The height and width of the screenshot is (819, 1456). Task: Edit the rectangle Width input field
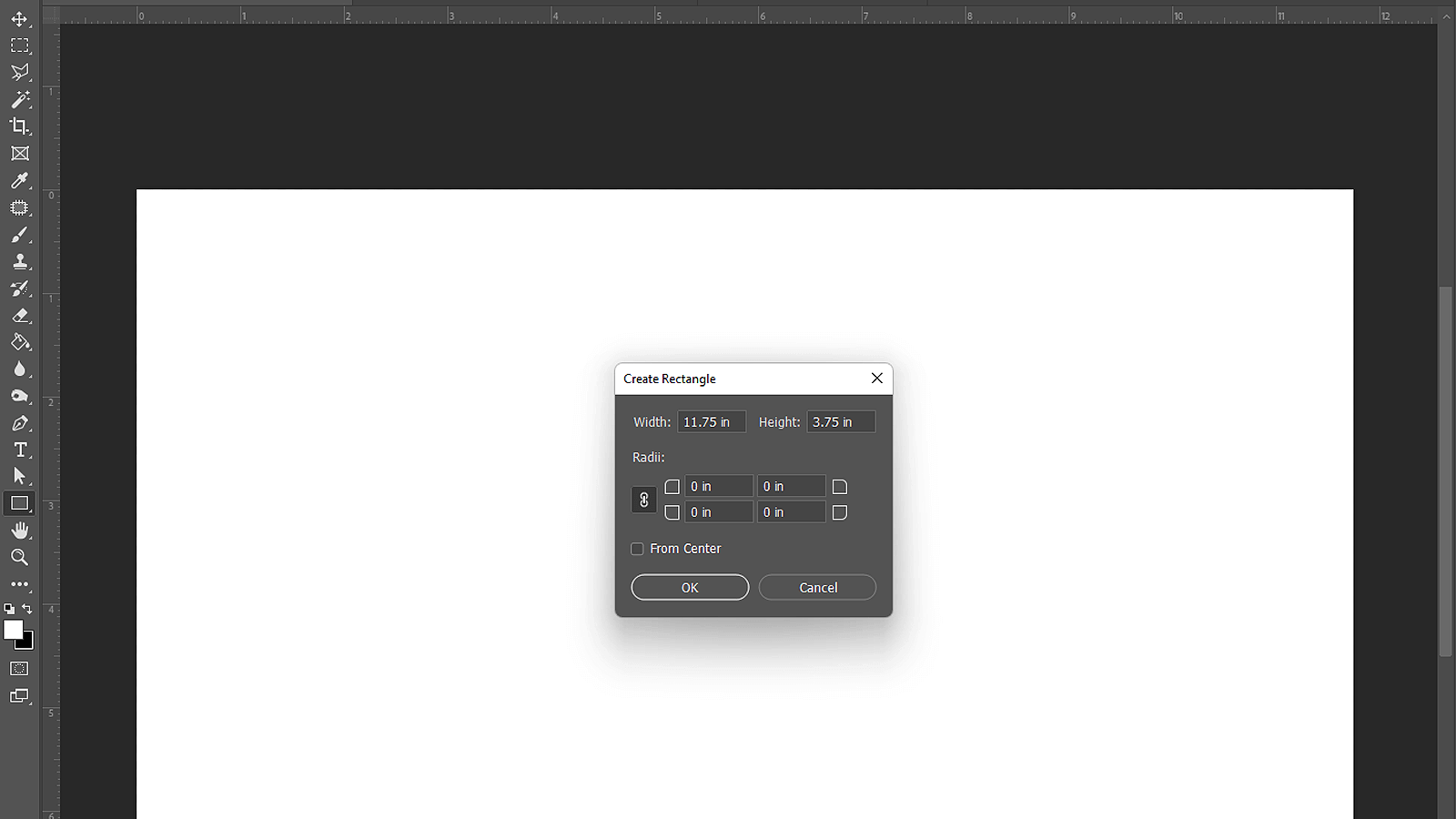click(x=712, y=421)
